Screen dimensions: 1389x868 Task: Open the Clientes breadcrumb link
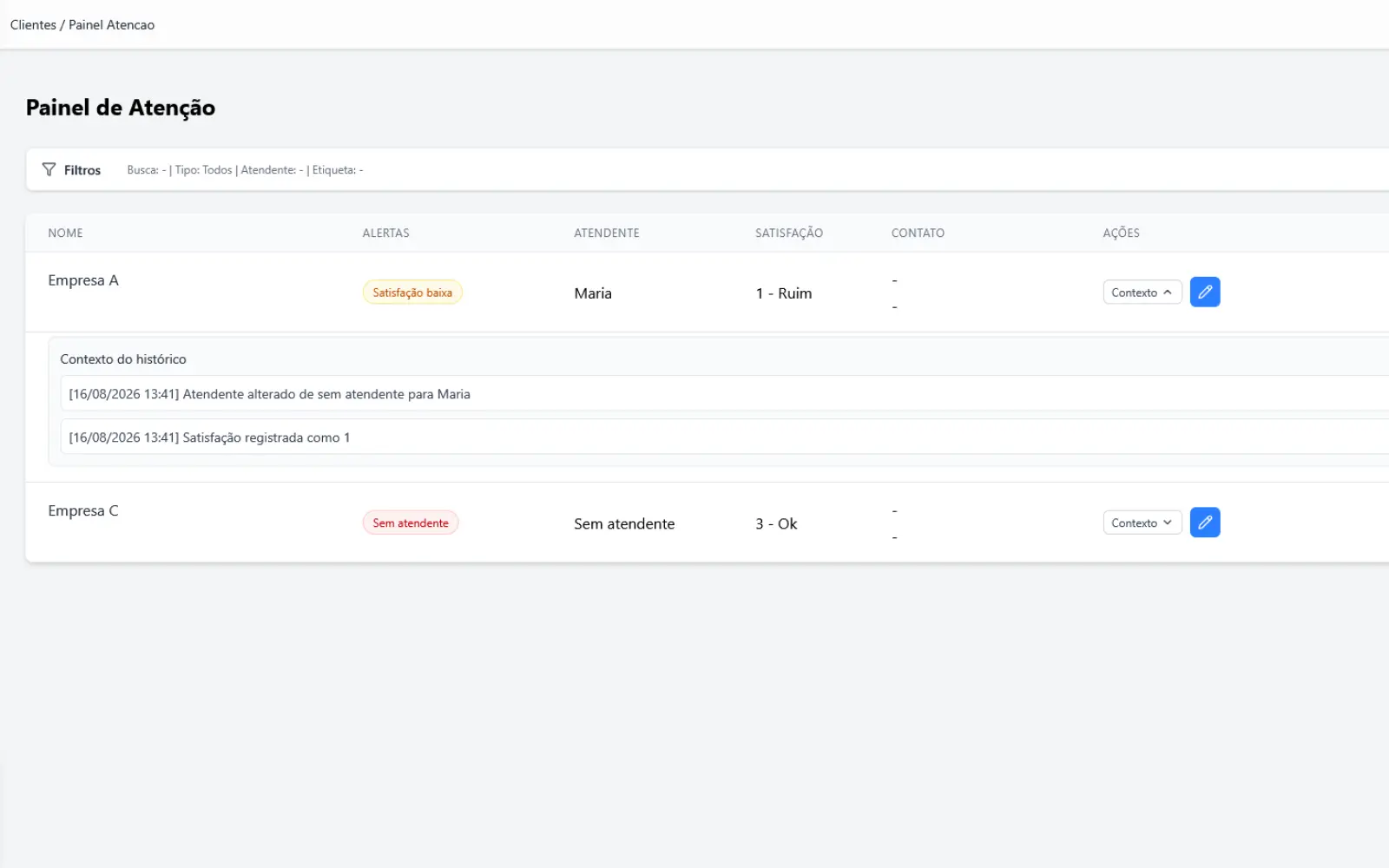(x=33, y=25)
